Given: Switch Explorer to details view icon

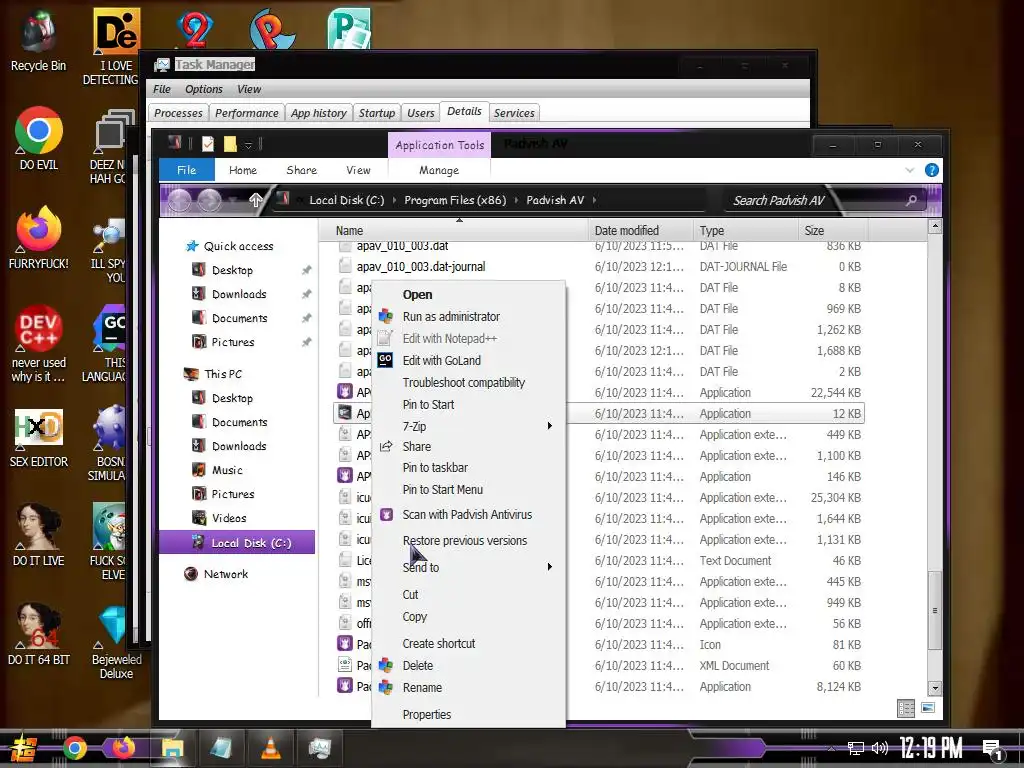Looking at the screenshot, I should [906, 709].
